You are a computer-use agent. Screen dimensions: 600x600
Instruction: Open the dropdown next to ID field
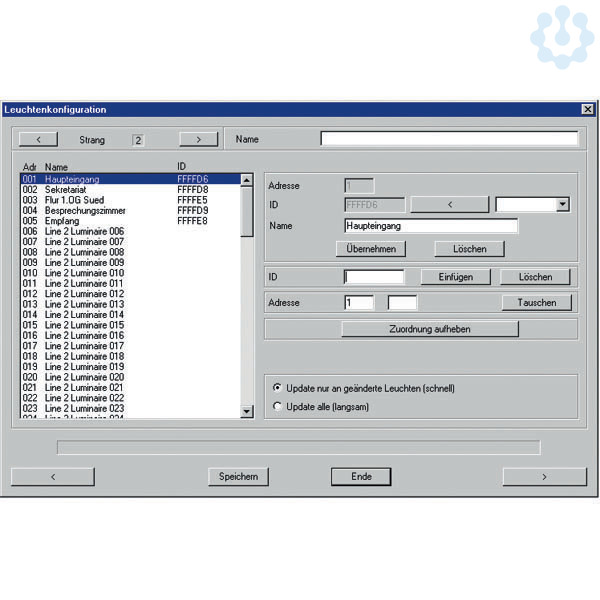pos(562,205)
